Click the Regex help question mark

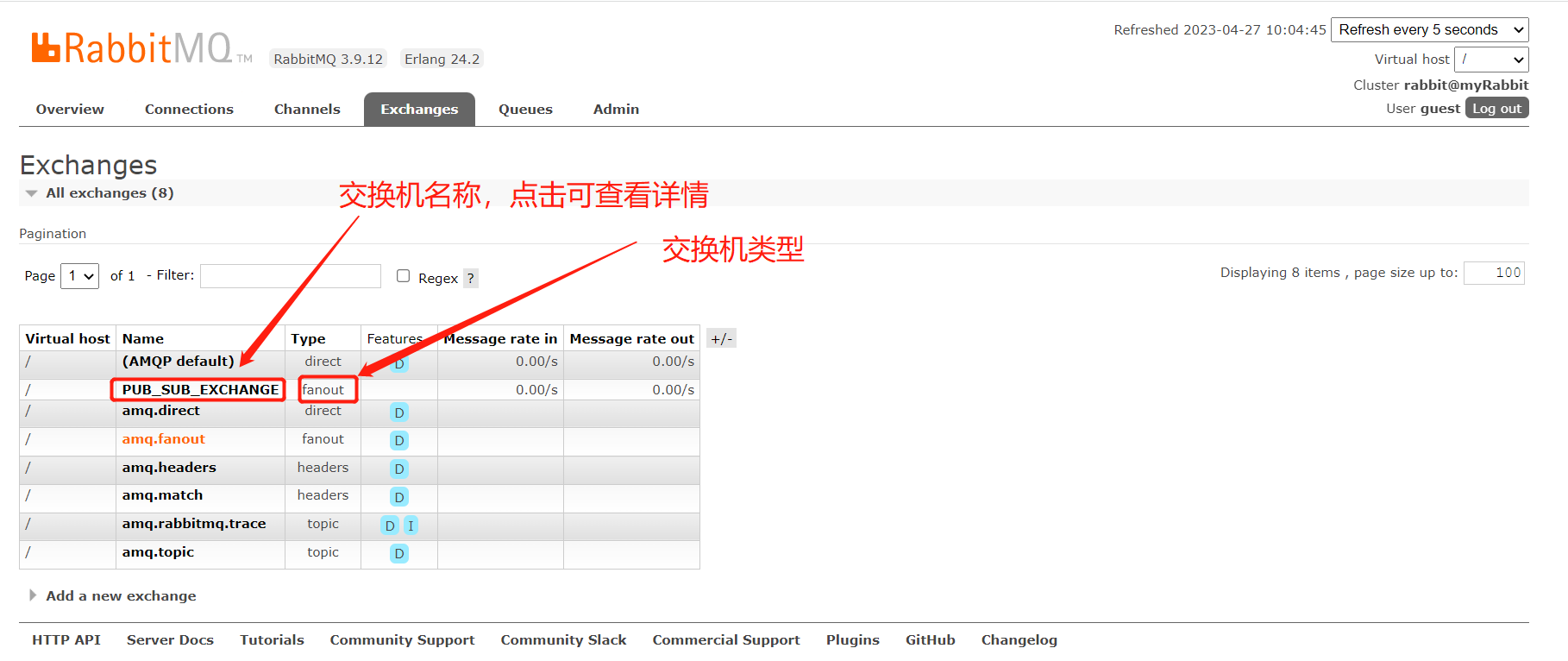coord(470,279)
